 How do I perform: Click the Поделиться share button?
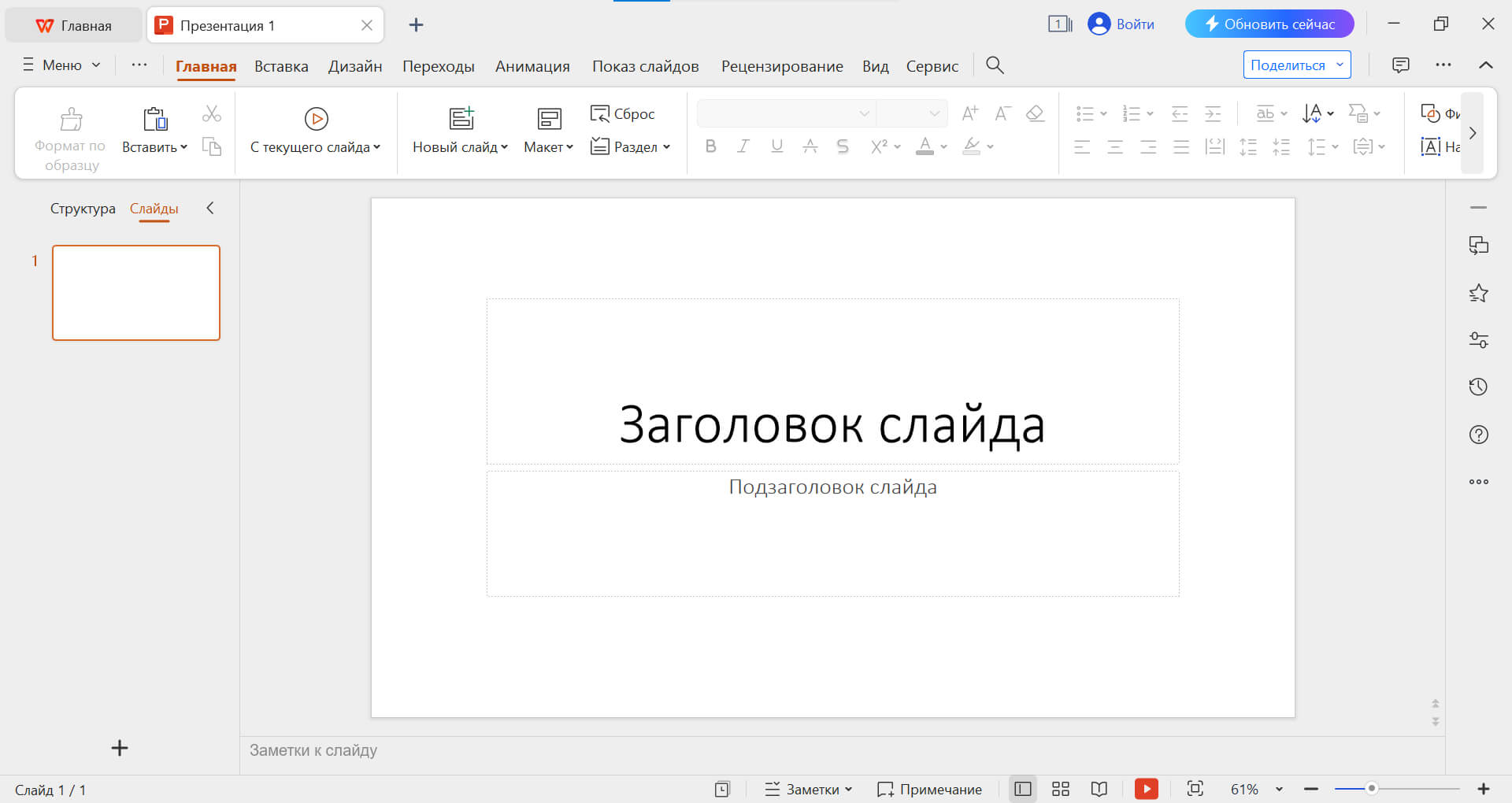pyautogui.click(x=1290, y=65)
